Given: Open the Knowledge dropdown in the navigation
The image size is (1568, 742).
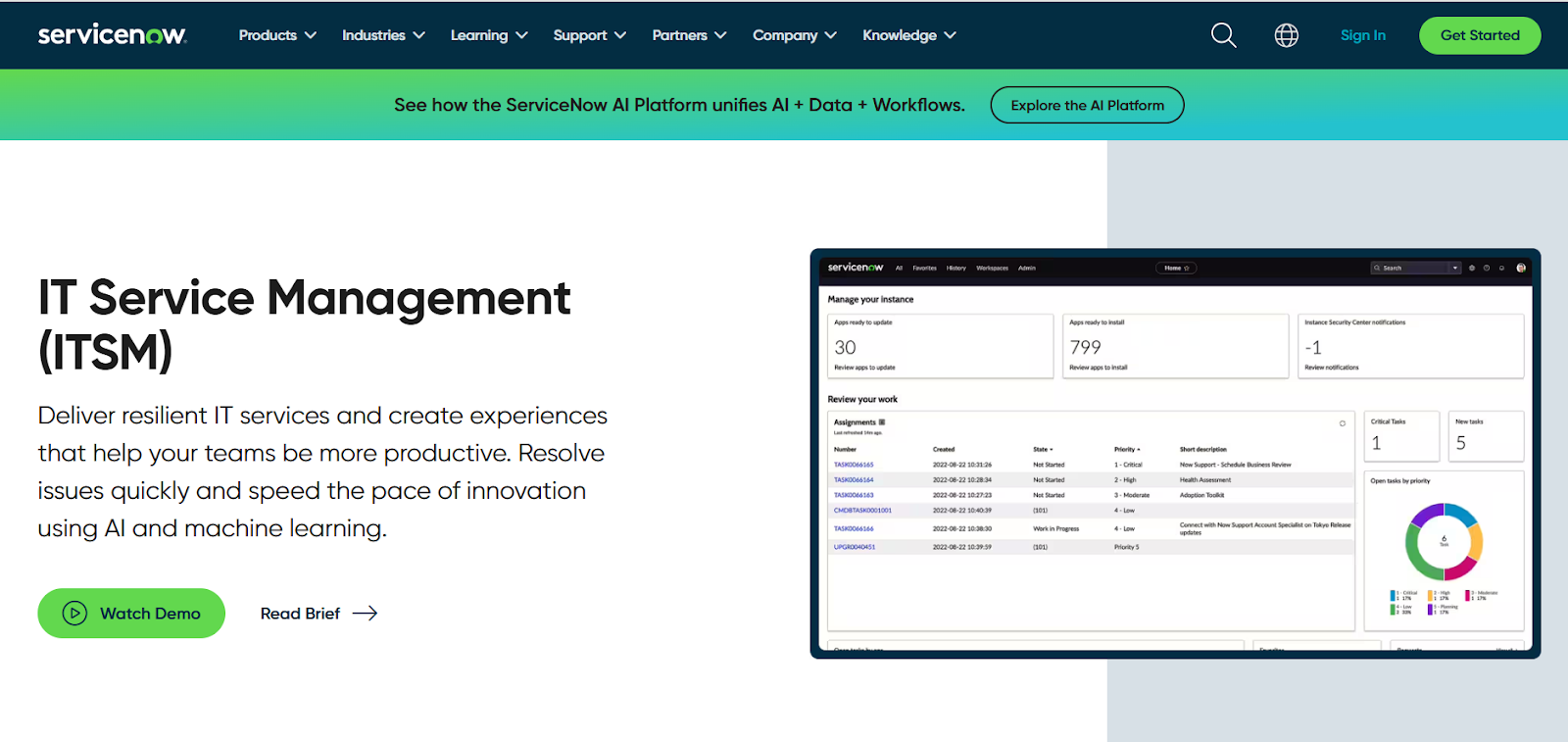Looking at the screenshot, I should click(908, 35).
